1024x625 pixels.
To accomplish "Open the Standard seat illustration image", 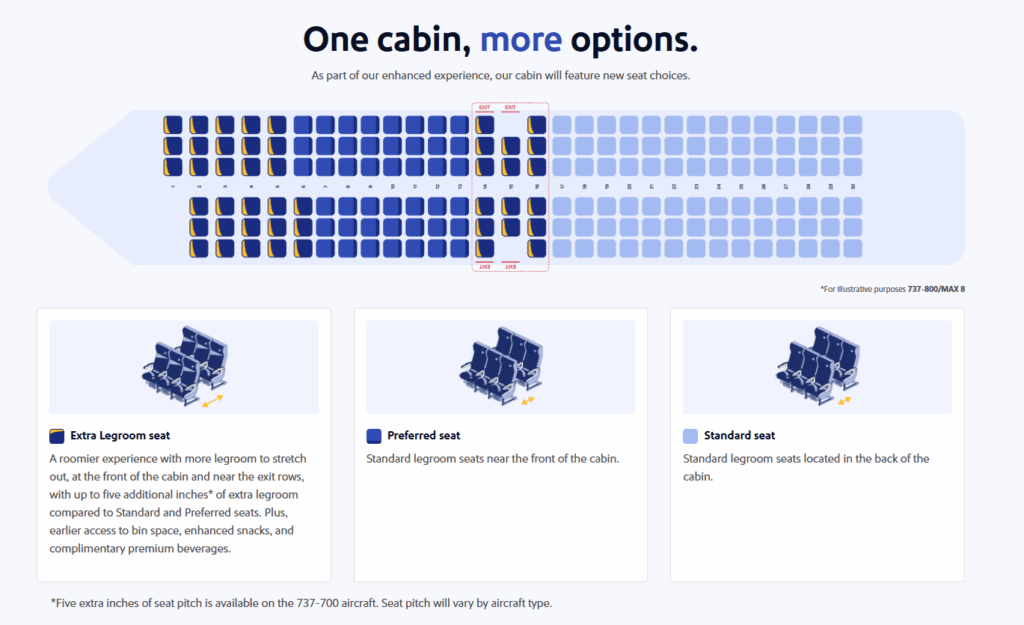I will (x=818, y=367).
